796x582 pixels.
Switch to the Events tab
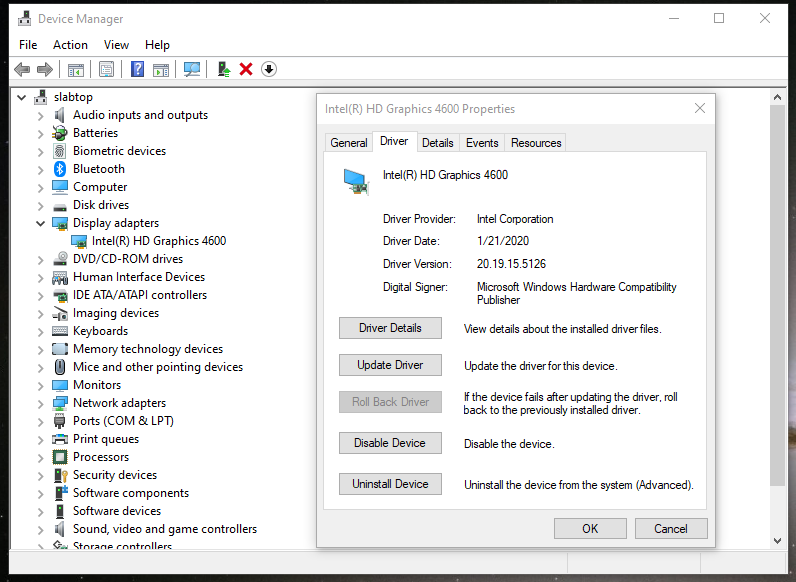[482, 143]
